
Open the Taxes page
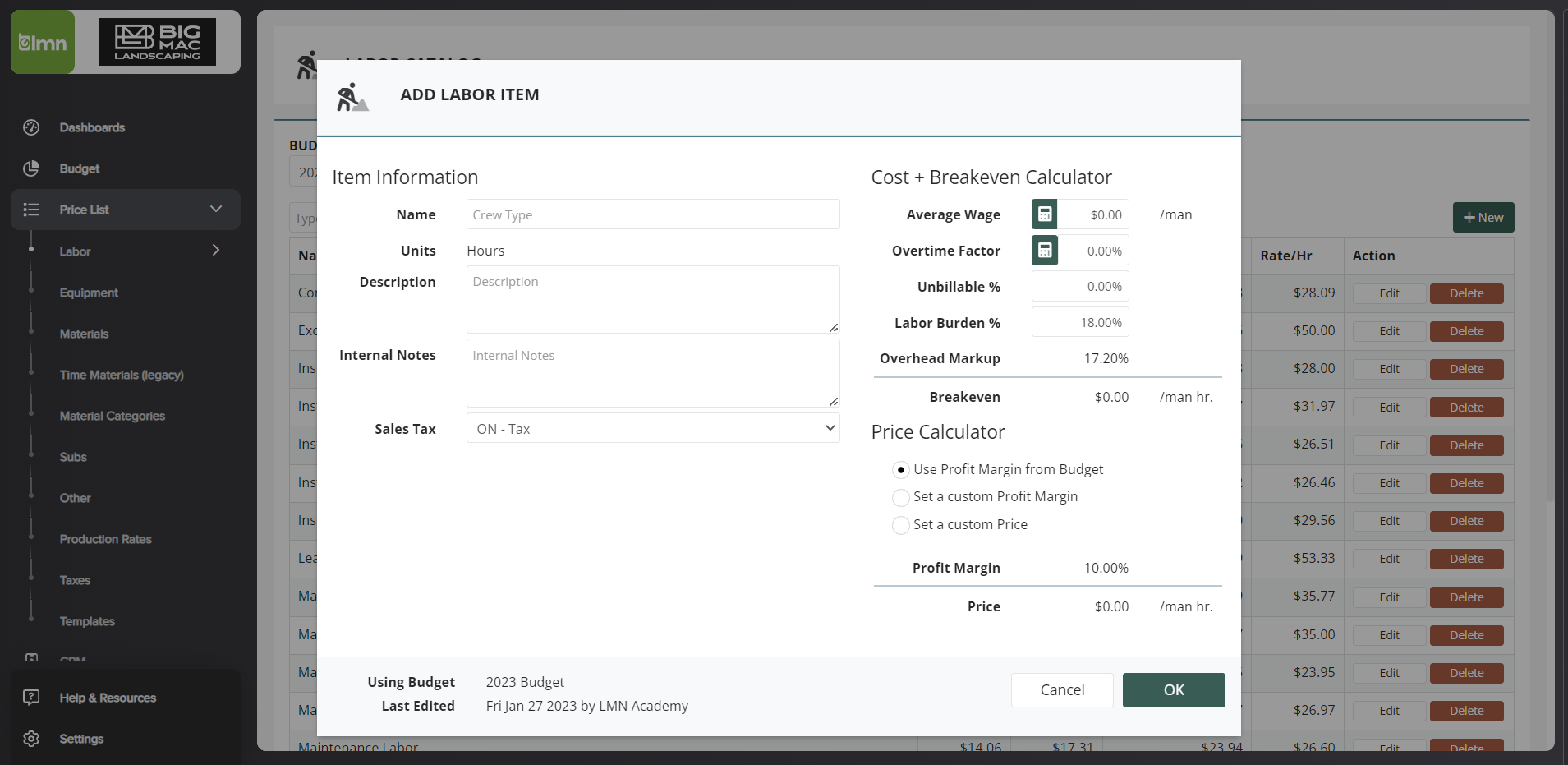click(75, 580)
